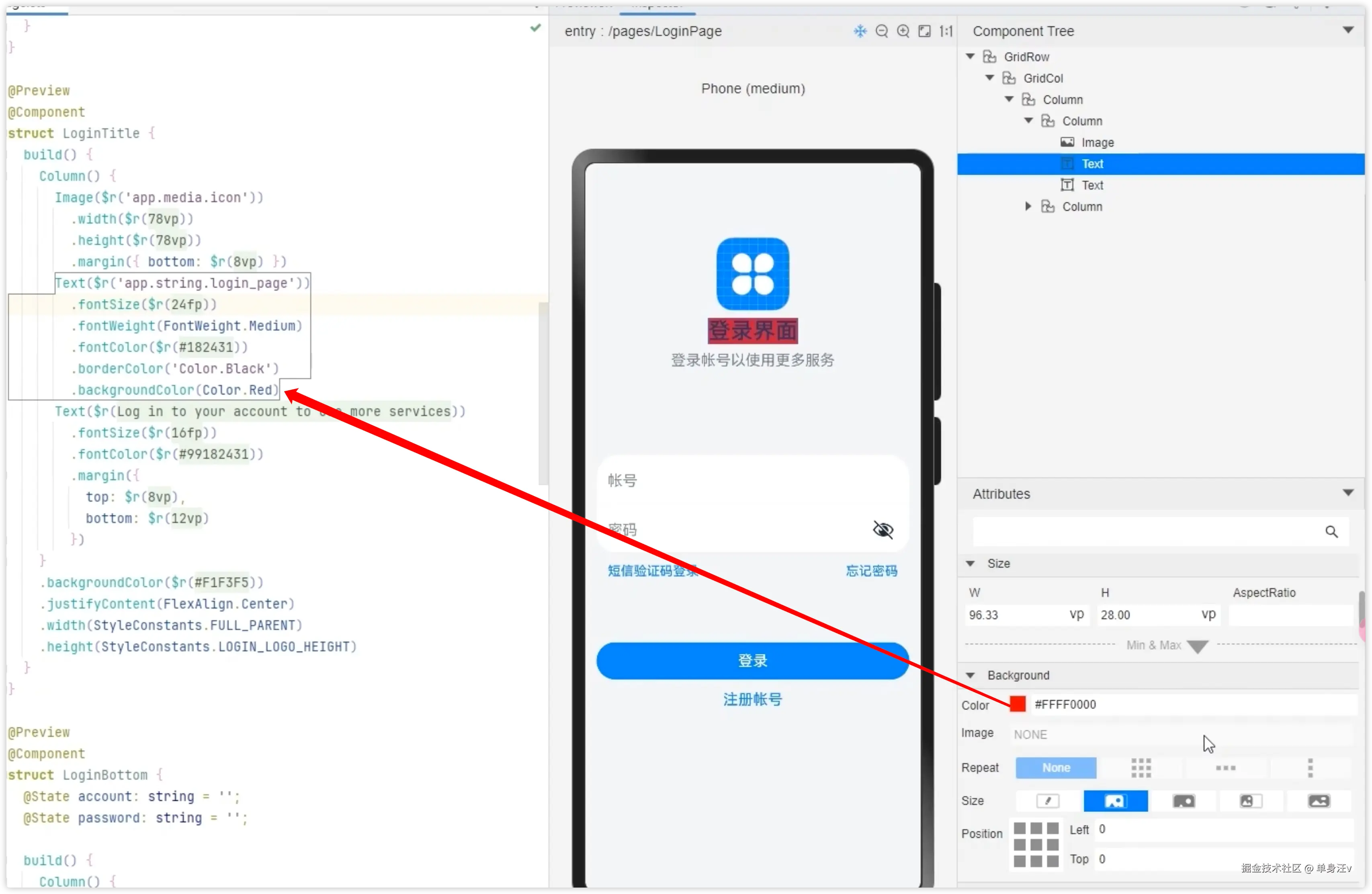Collapse the GridRow tree node

pyautogui.click(x=970, y=57)
